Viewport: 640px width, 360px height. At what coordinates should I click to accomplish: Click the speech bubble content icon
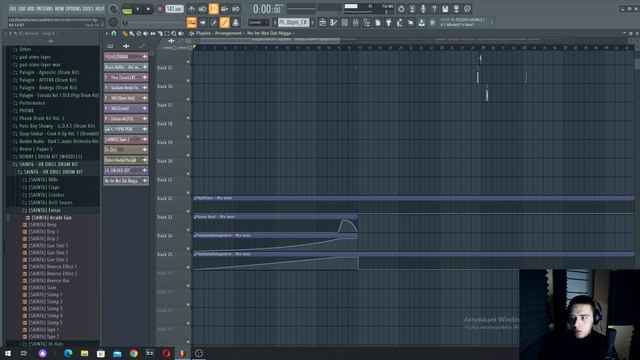(467, 9)
